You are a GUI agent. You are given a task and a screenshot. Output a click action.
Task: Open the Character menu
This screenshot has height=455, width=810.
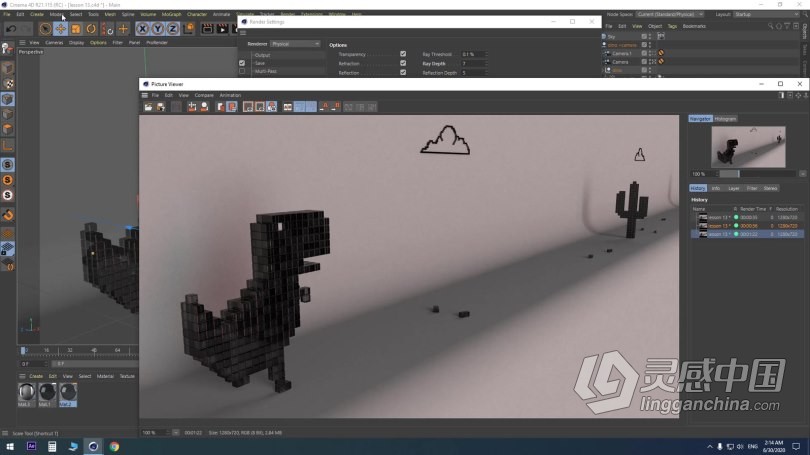click(197, 14)
